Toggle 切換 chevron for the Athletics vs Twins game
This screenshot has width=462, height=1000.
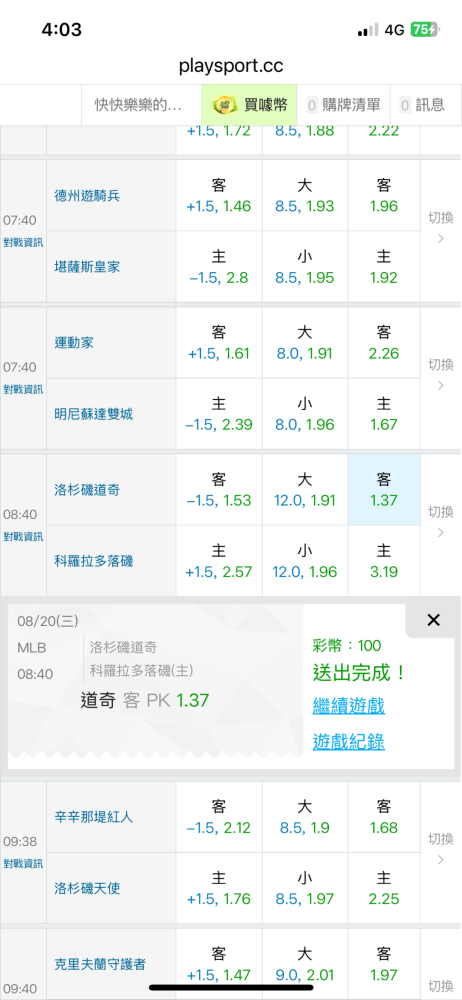point(440,375)
